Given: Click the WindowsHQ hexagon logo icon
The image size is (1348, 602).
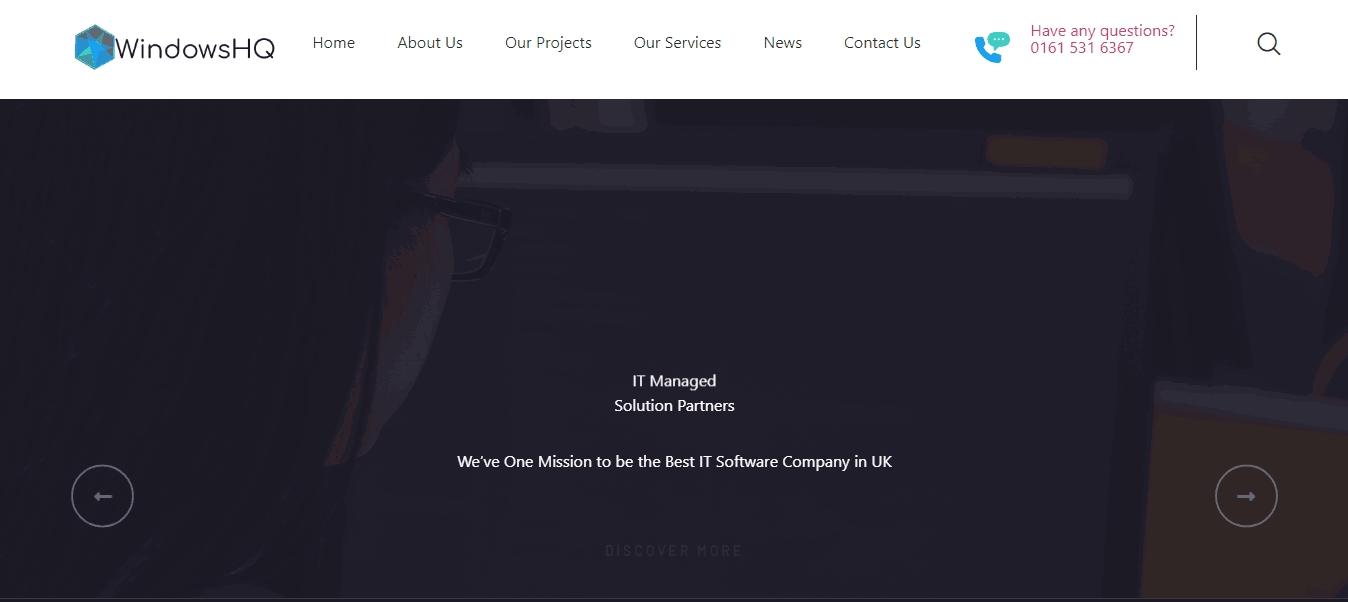Looking at the screenshot, I should point(95,47).
